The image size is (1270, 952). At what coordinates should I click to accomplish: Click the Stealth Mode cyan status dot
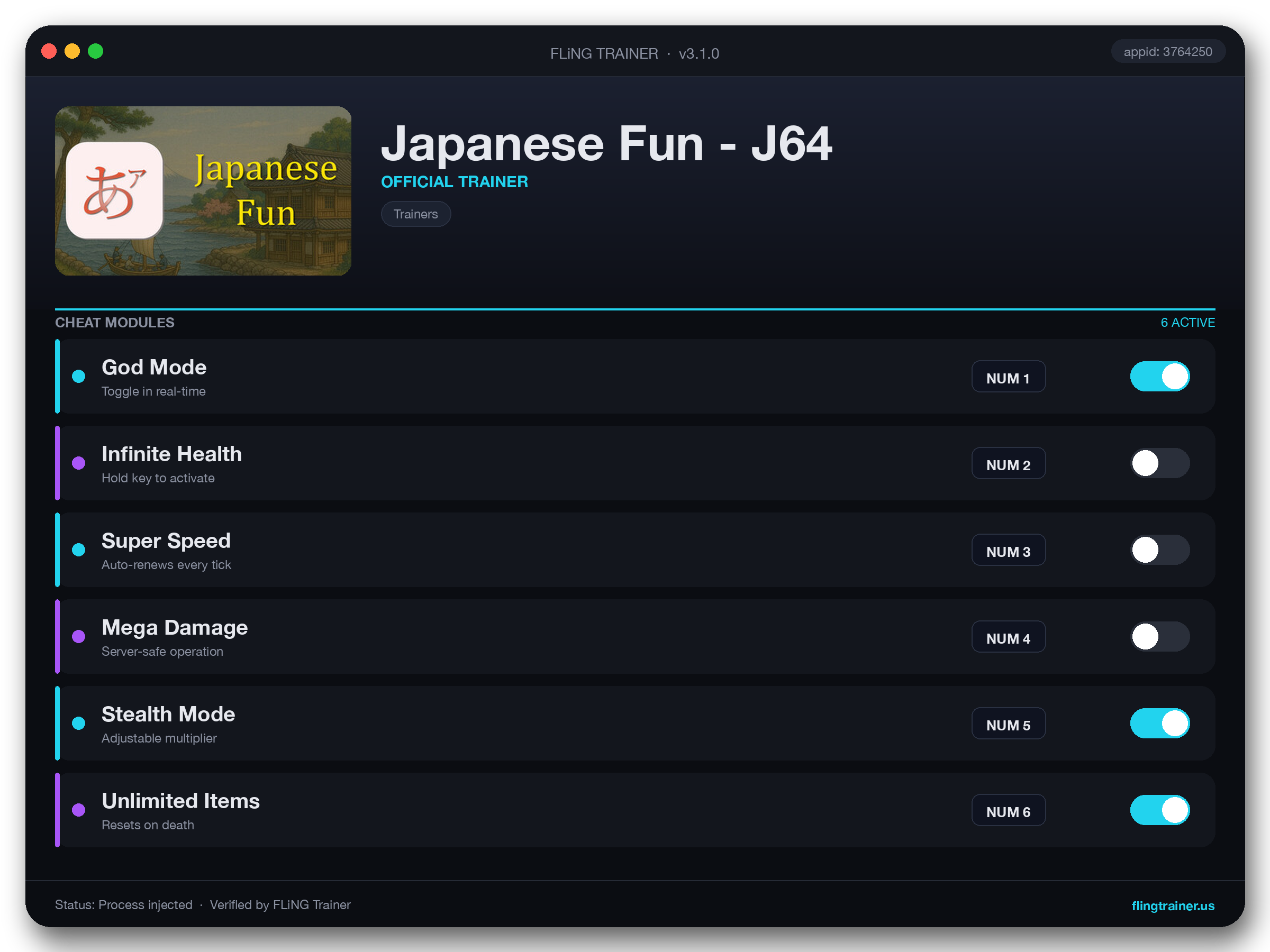[79, 723]
